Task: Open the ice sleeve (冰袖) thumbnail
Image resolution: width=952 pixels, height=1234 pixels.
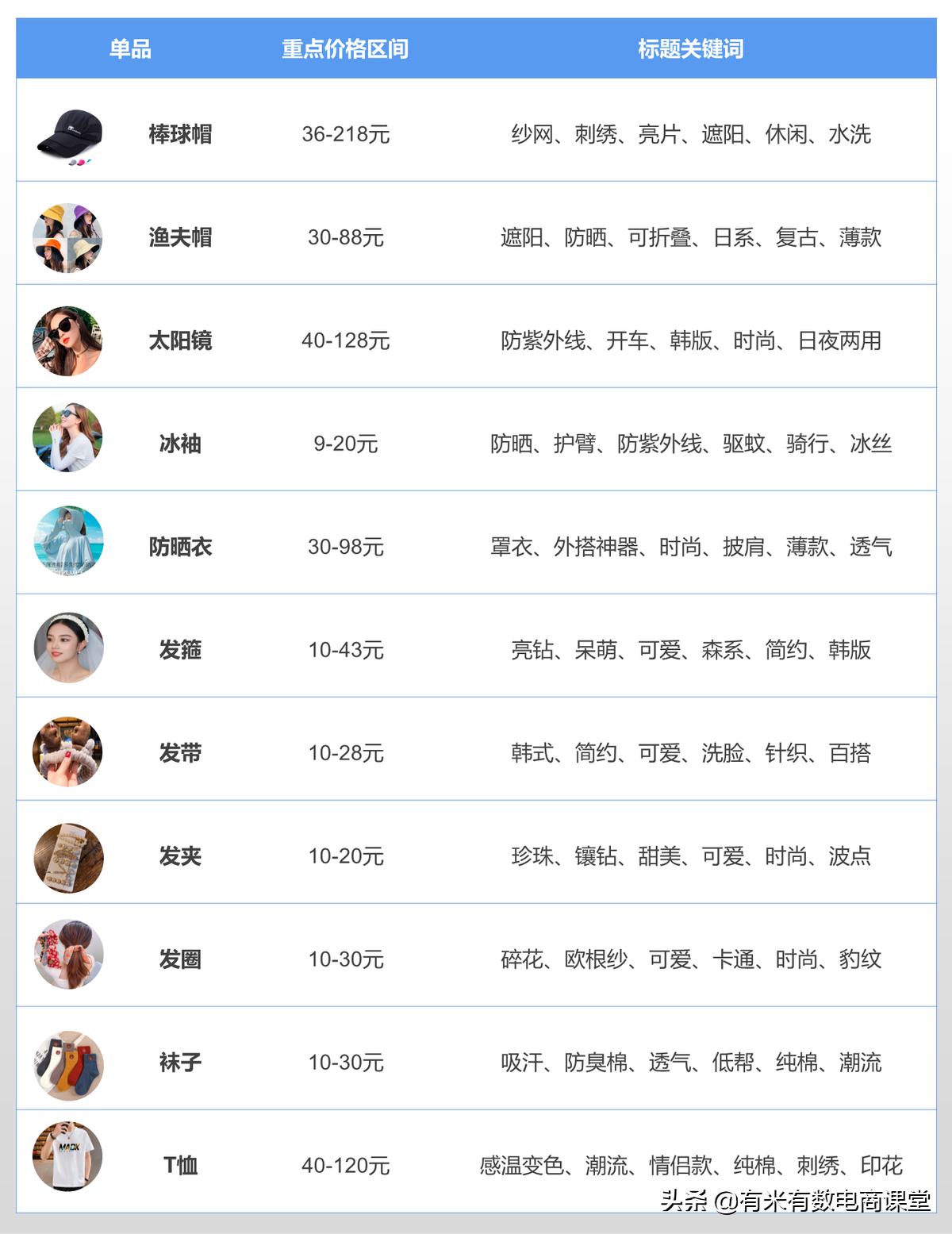Action: click(67, 437)
